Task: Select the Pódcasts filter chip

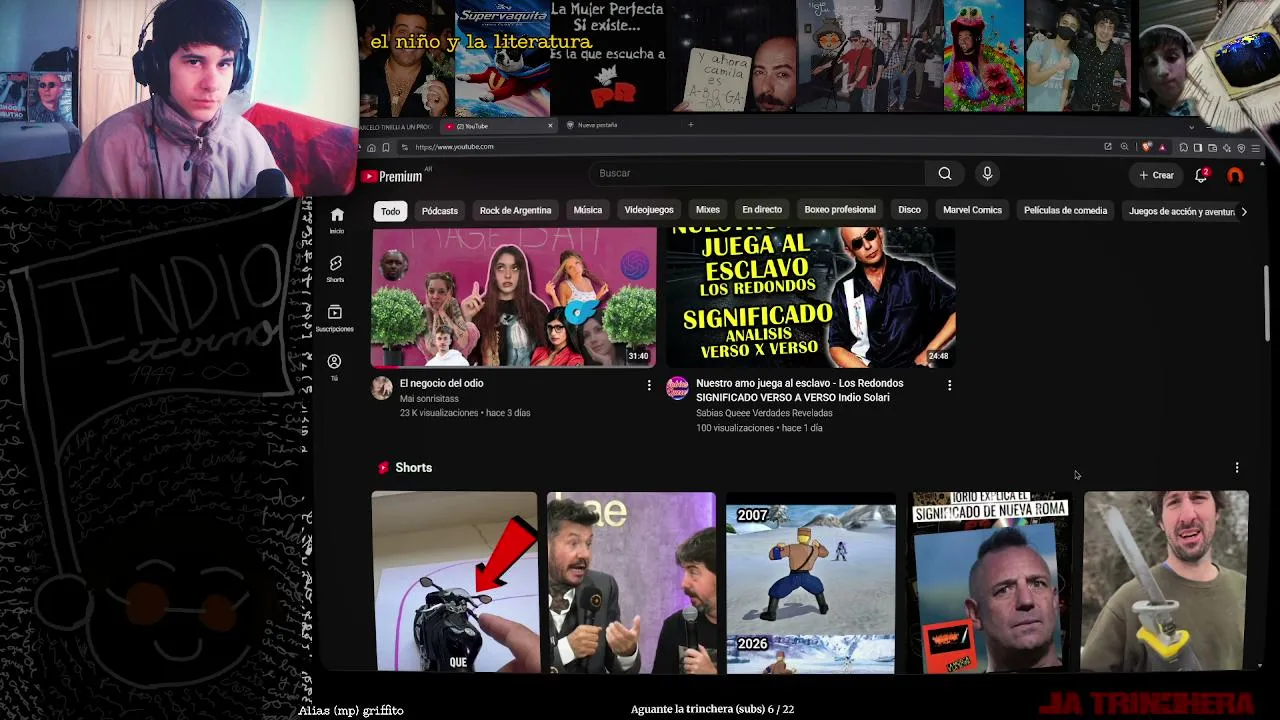Action: [x=440, y=211]
